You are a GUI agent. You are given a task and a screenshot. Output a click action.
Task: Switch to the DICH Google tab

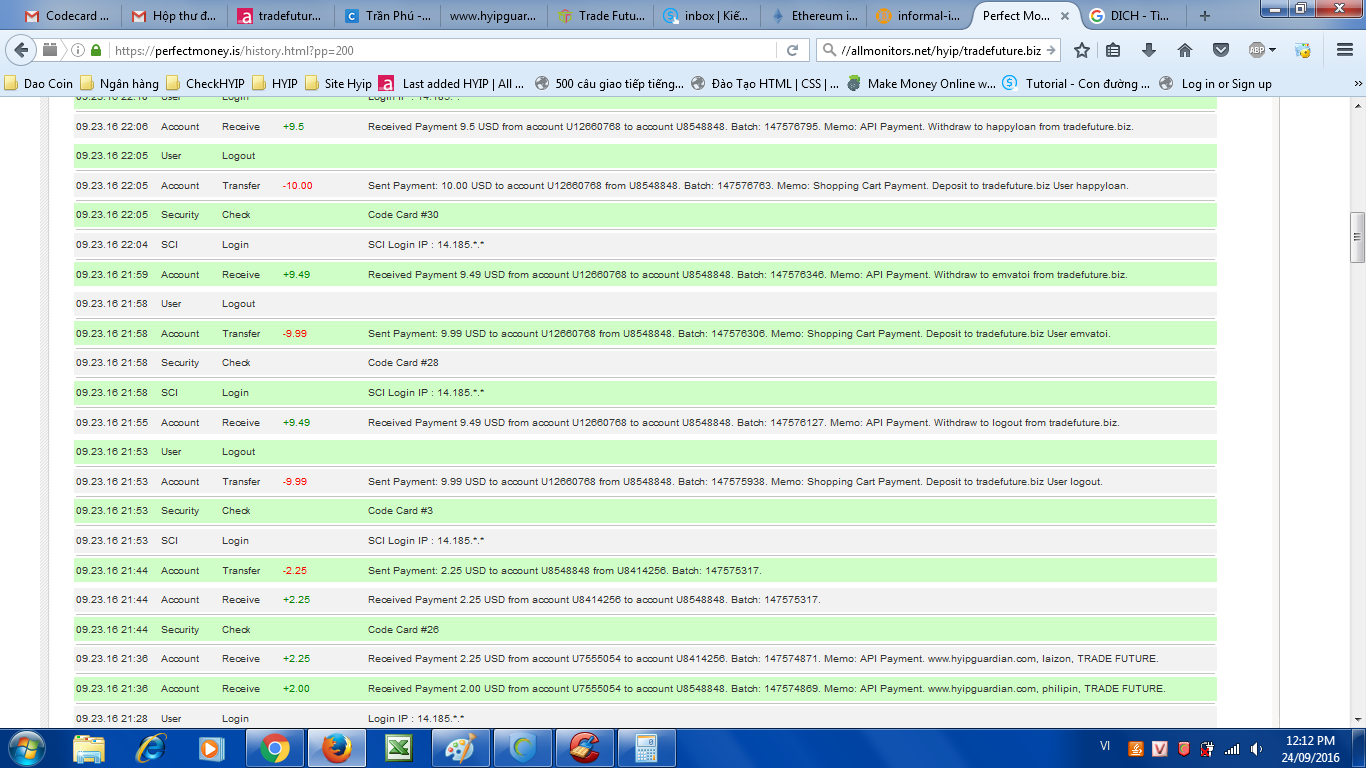tap(1132, 16)
